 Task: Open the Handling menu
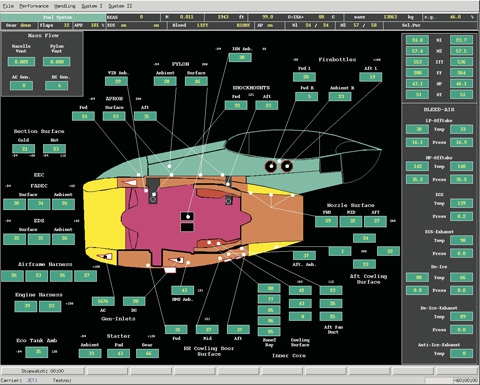tap(65, 6)
